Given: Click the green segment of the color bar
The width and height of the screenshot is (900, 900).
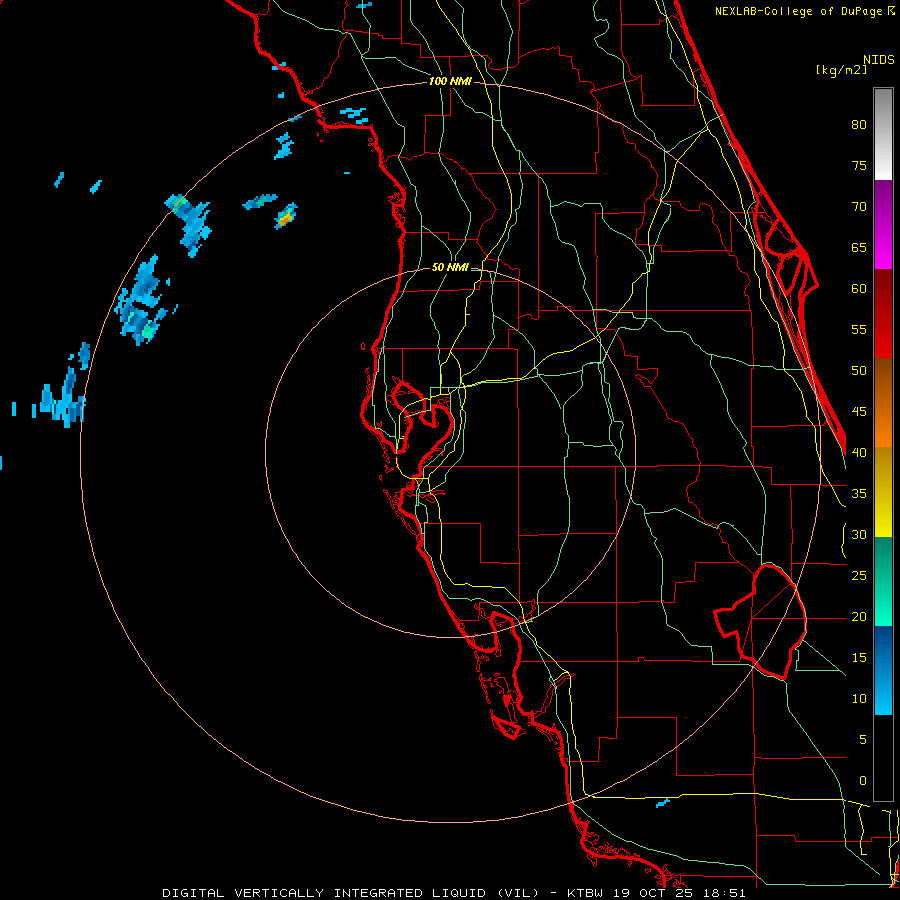Looking at the screenshot, I should 883,581.
